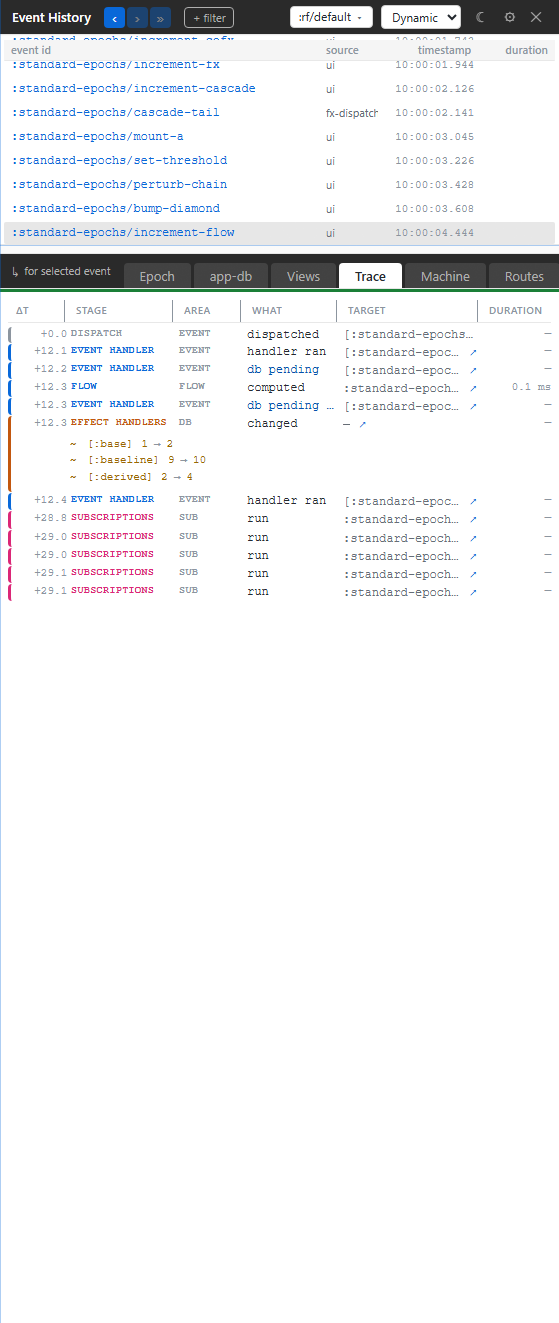Click the timestamp column header
Screen dimensions: 559x1323
pos(444,50)
